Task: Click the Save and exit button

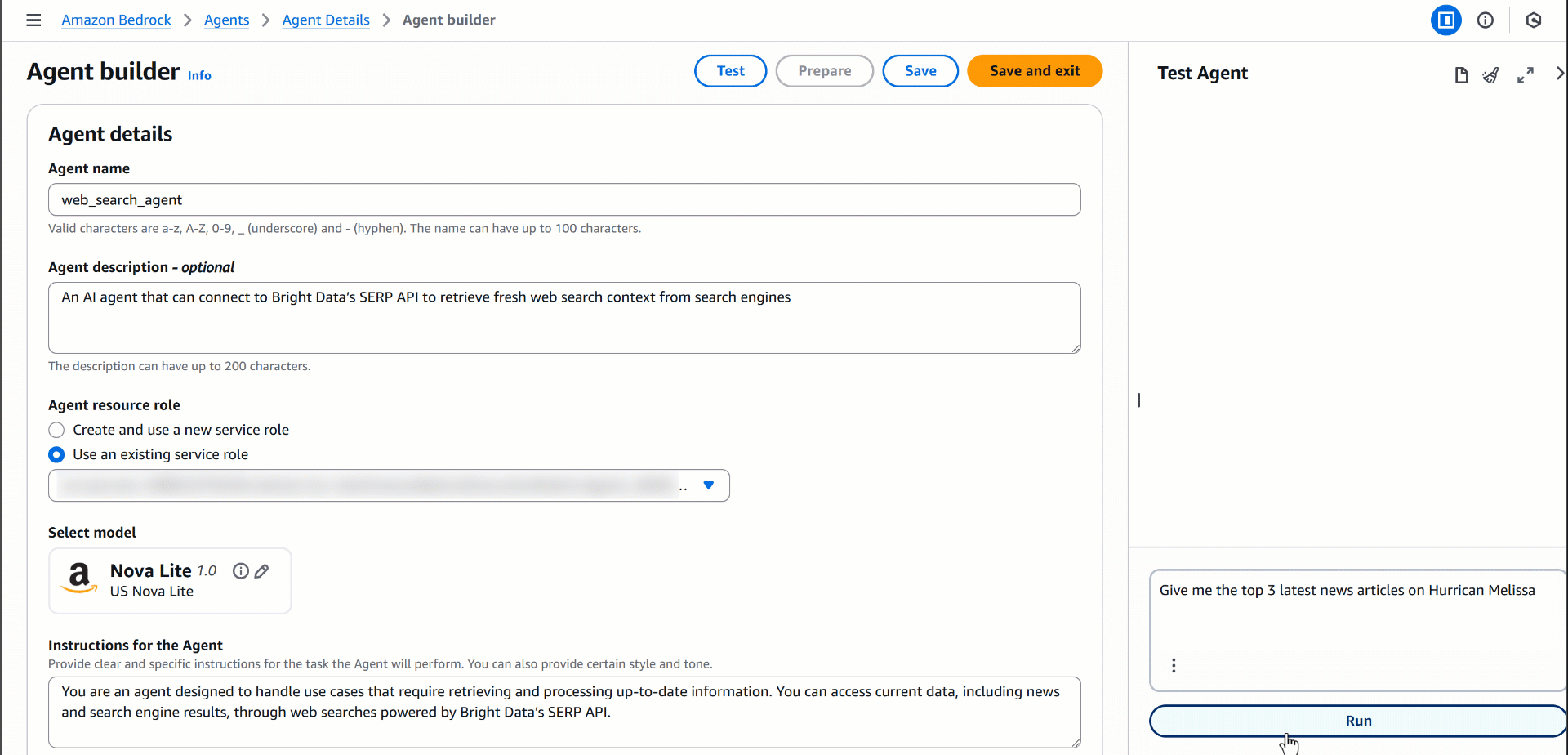Action: [1034, 71]
